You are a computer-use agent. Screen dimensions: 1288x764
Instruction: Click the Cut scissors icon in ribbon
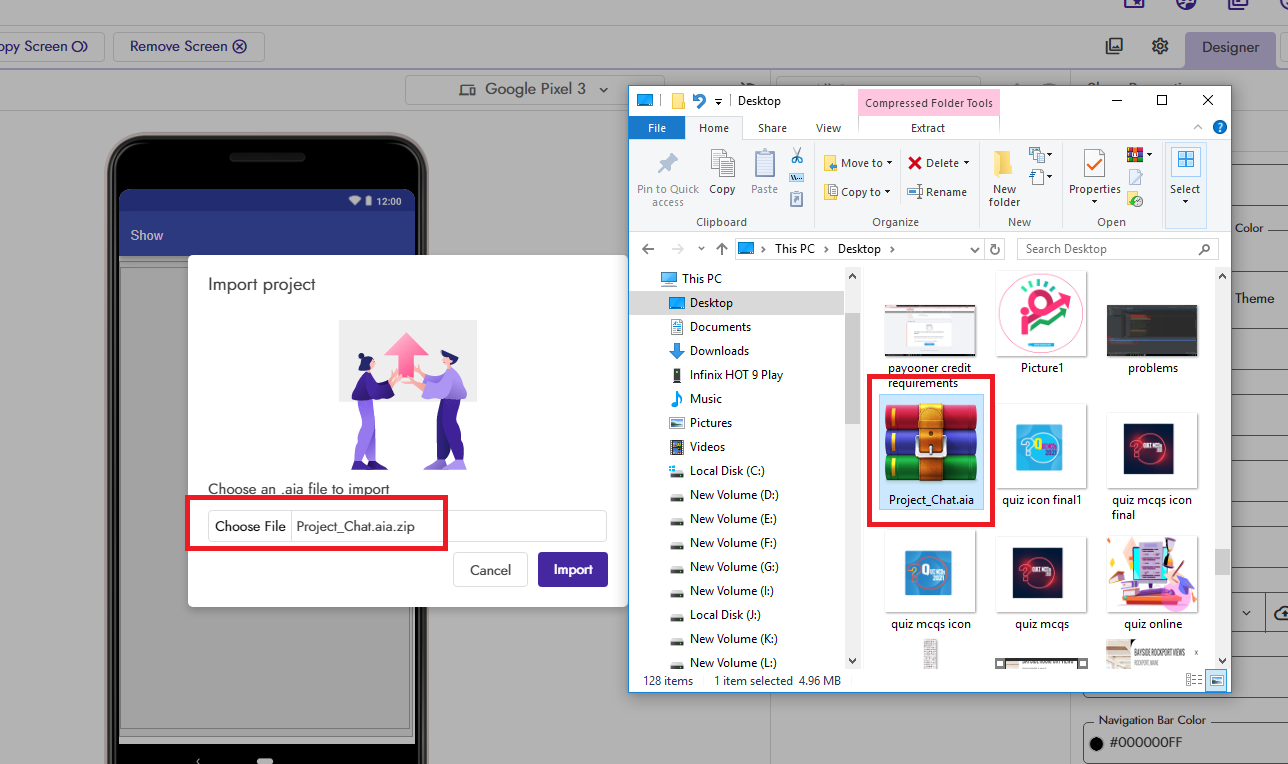[x=797, y=156]
